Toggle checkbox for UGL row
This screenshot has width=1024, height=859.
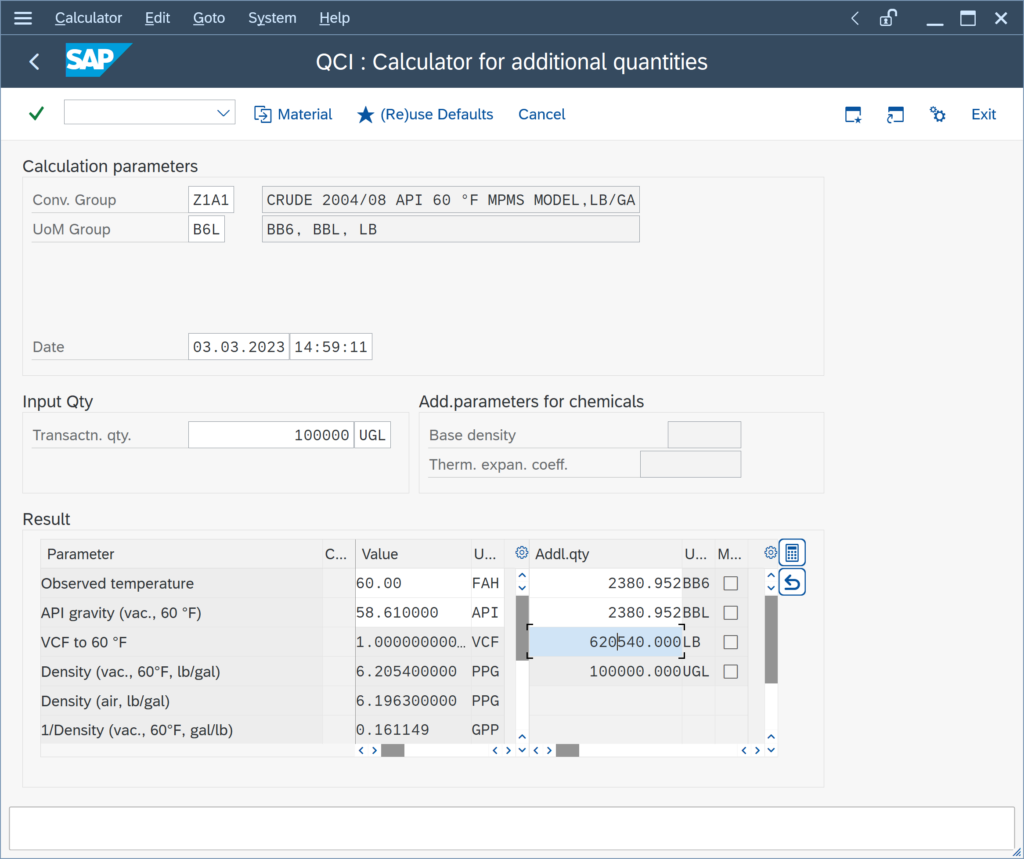(x=731, y=672)
